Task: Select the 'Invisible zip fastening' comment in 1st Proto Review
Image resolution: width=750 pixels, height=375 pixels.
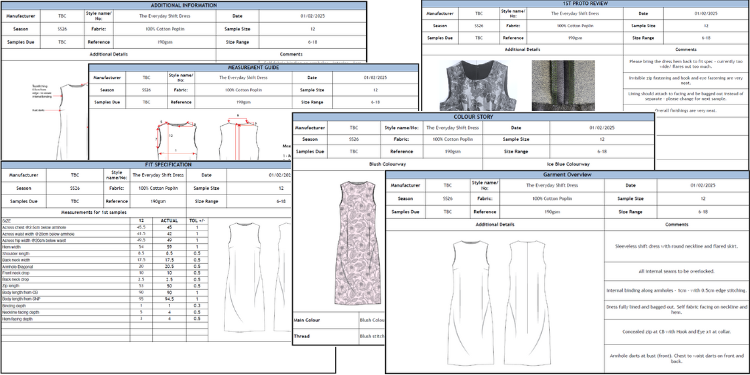Action: (685, 80)
